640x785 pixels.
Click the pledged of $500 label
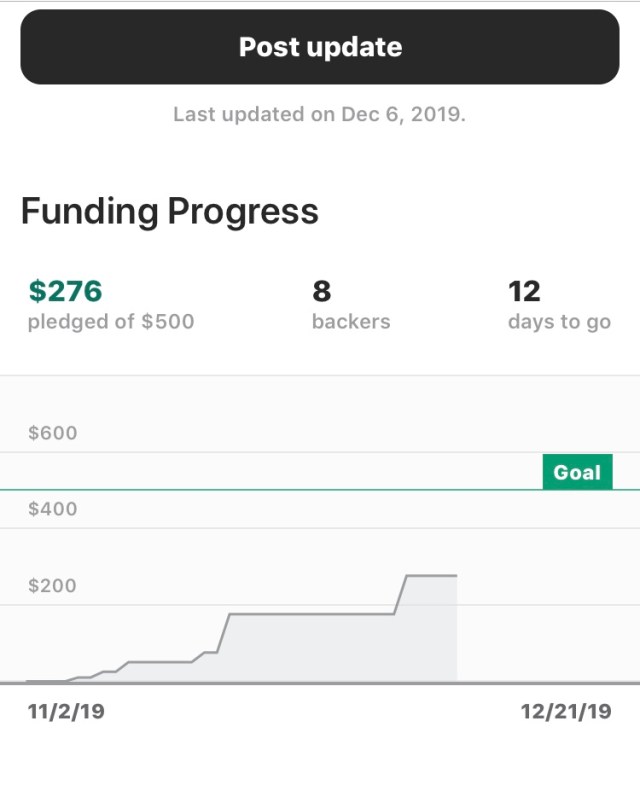pos(111,322)
